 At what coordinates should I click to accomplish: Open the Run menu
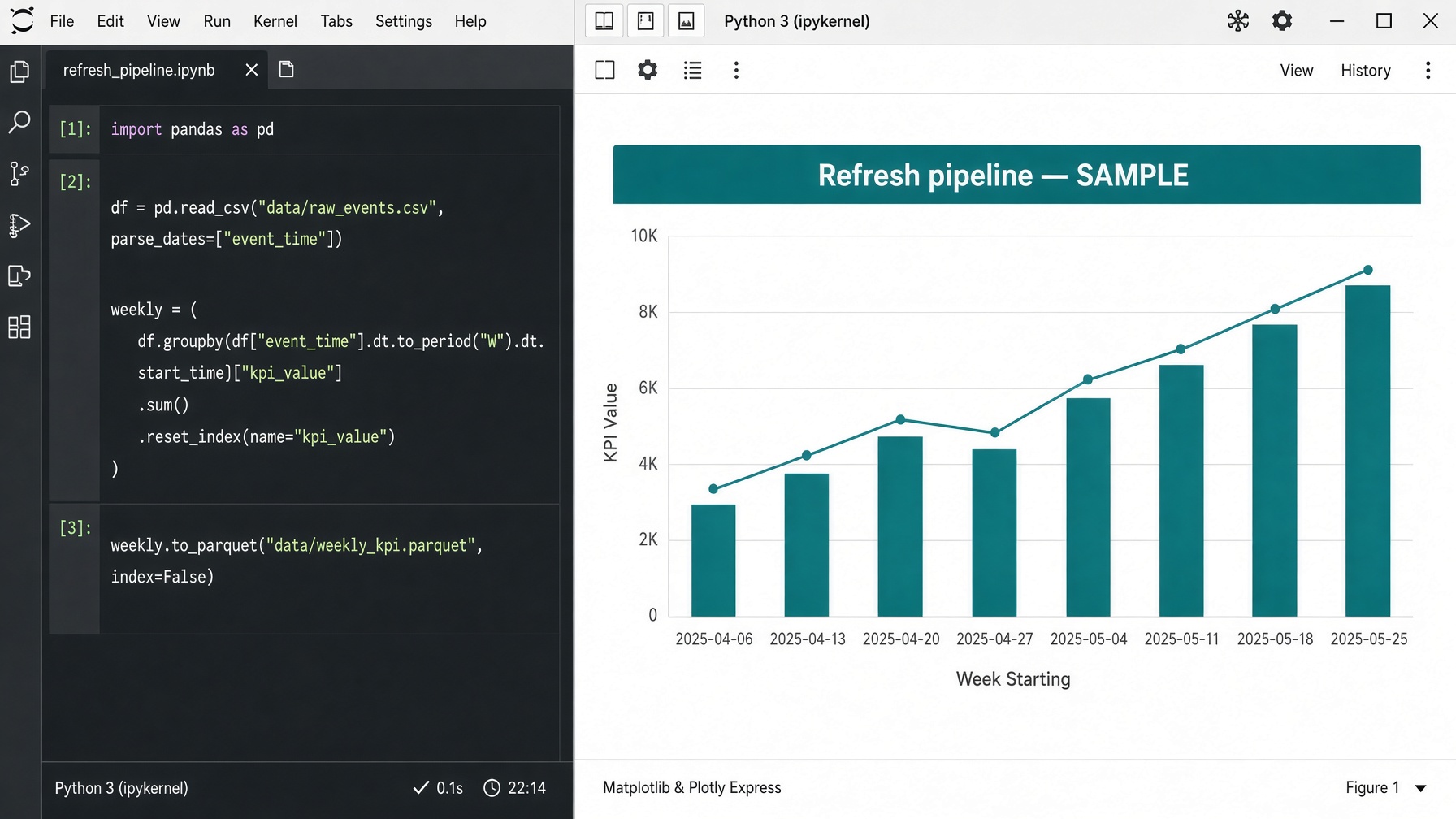coord(217,21)
